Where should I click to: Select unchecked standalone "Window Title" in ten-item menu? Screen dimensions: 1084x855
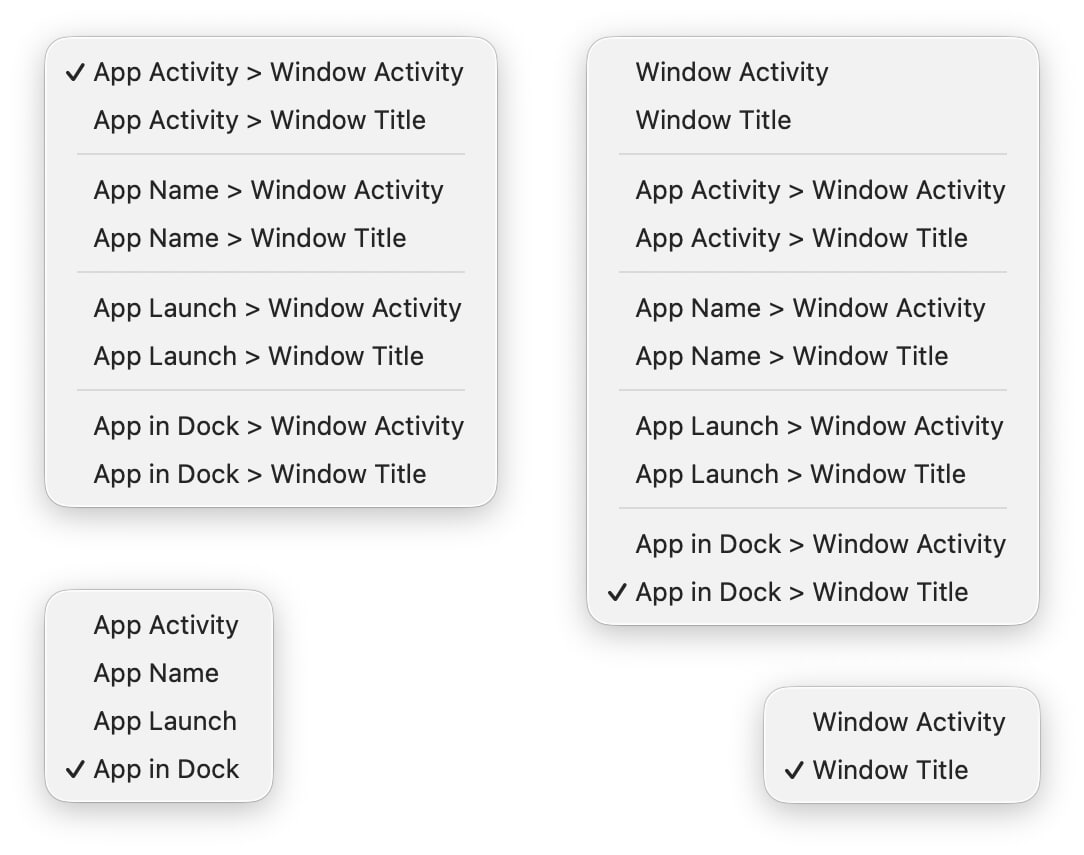tap(713, 120)
